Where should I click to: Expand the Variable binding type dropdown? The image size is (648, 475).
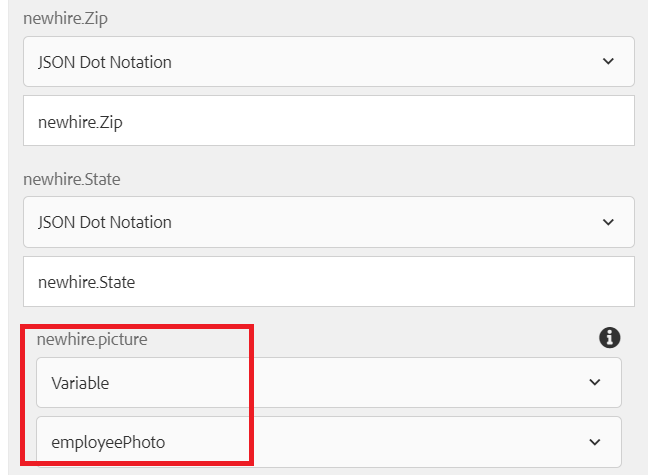point(329,382)
